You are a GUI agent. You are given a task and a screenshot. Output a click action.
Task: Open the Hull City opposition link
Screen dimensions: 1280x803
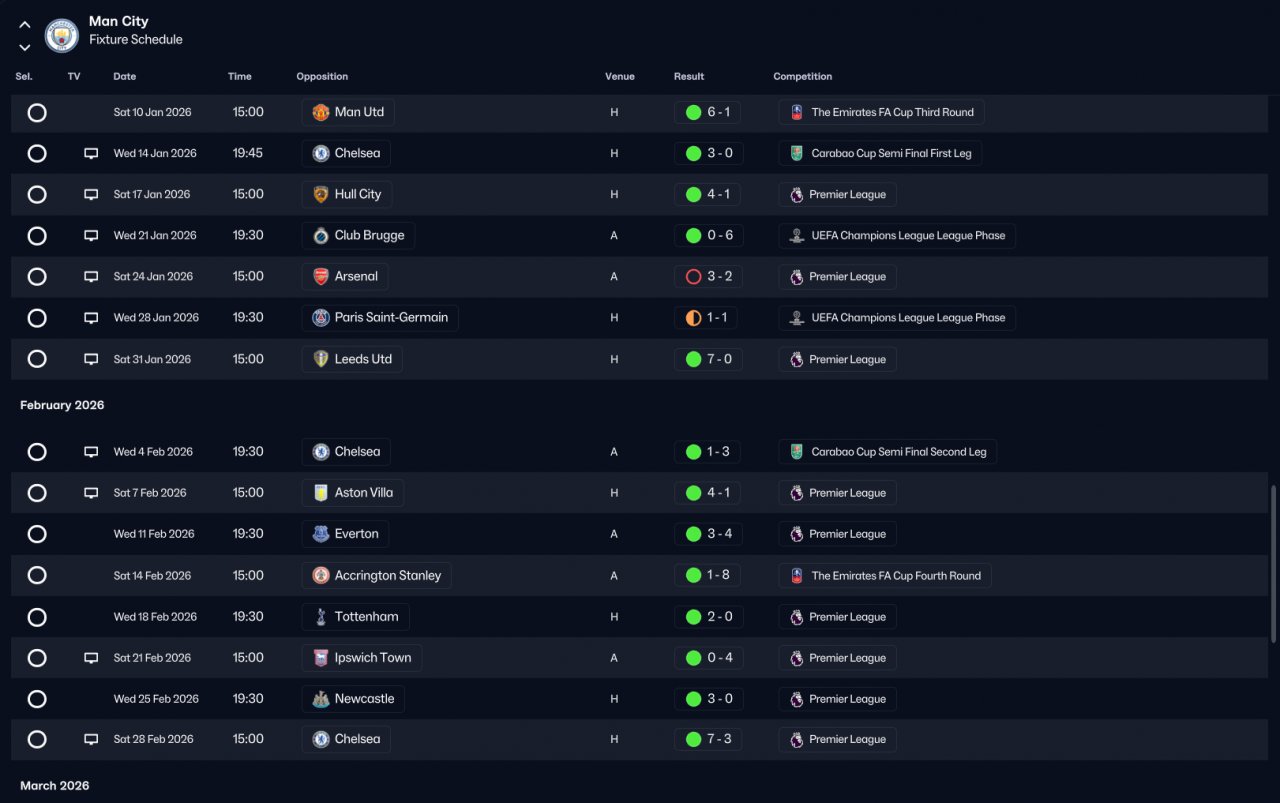pos(347,194)
